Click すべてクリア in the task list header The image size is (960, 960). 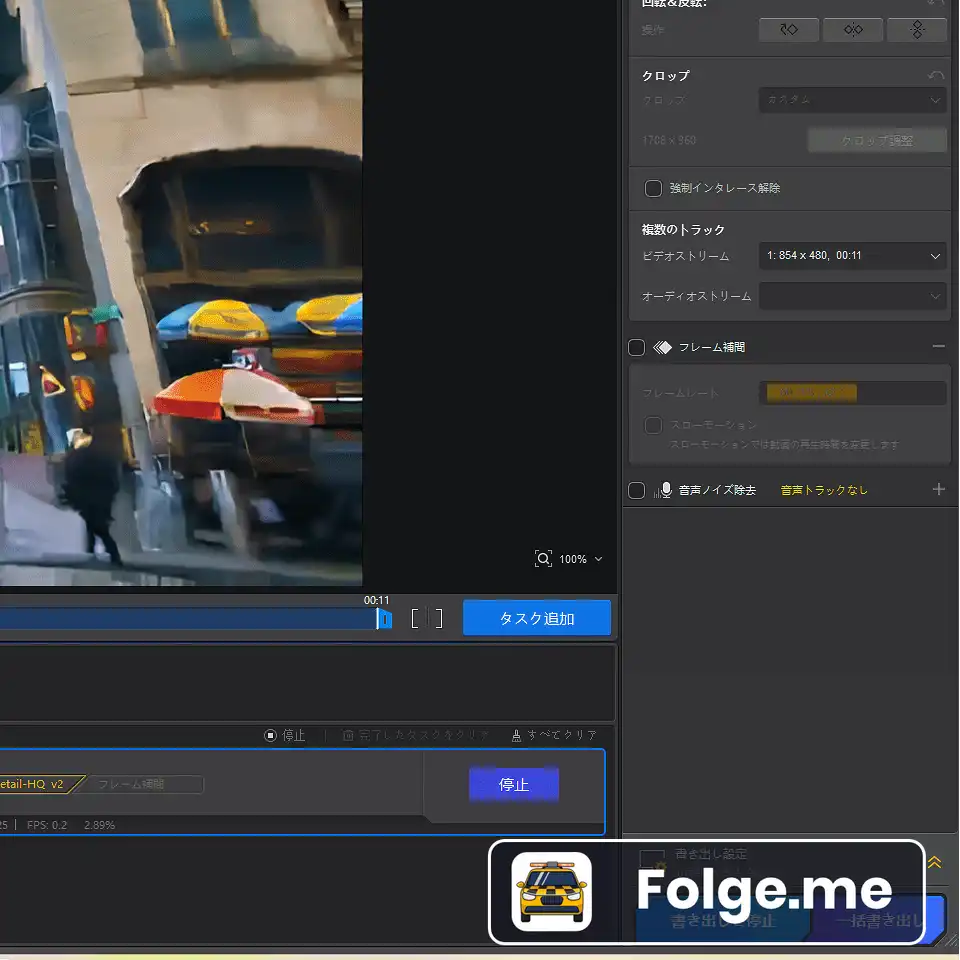pyautogui.click(x=554, y=735)
